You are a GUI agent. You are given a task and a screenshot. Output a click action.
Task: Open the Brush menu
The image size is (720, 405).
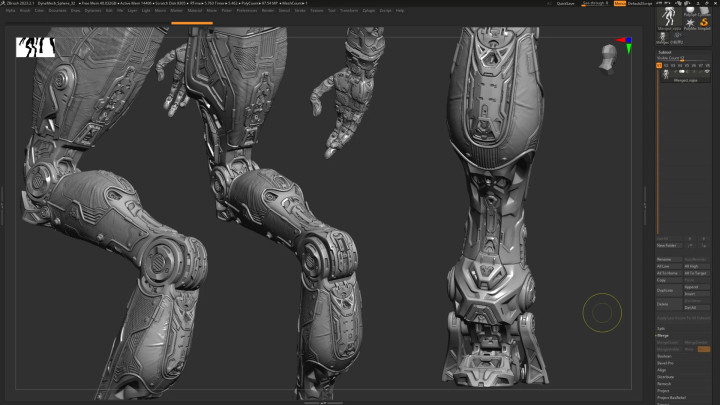[25, 10]
